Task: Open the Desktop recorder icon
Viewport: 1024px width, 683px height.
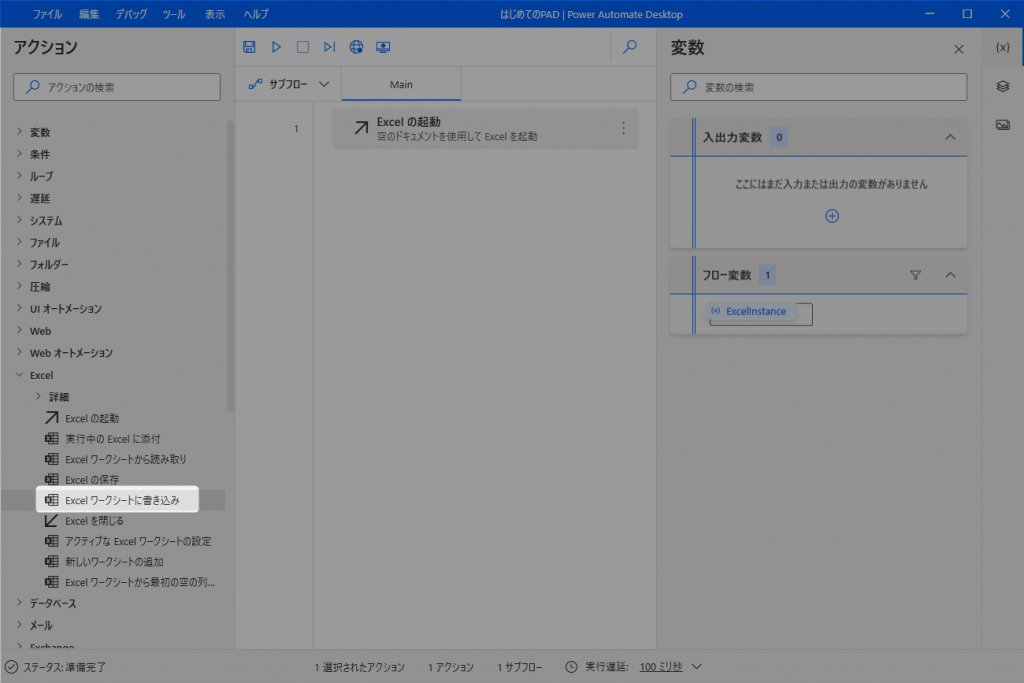Action: pos(383,47)
